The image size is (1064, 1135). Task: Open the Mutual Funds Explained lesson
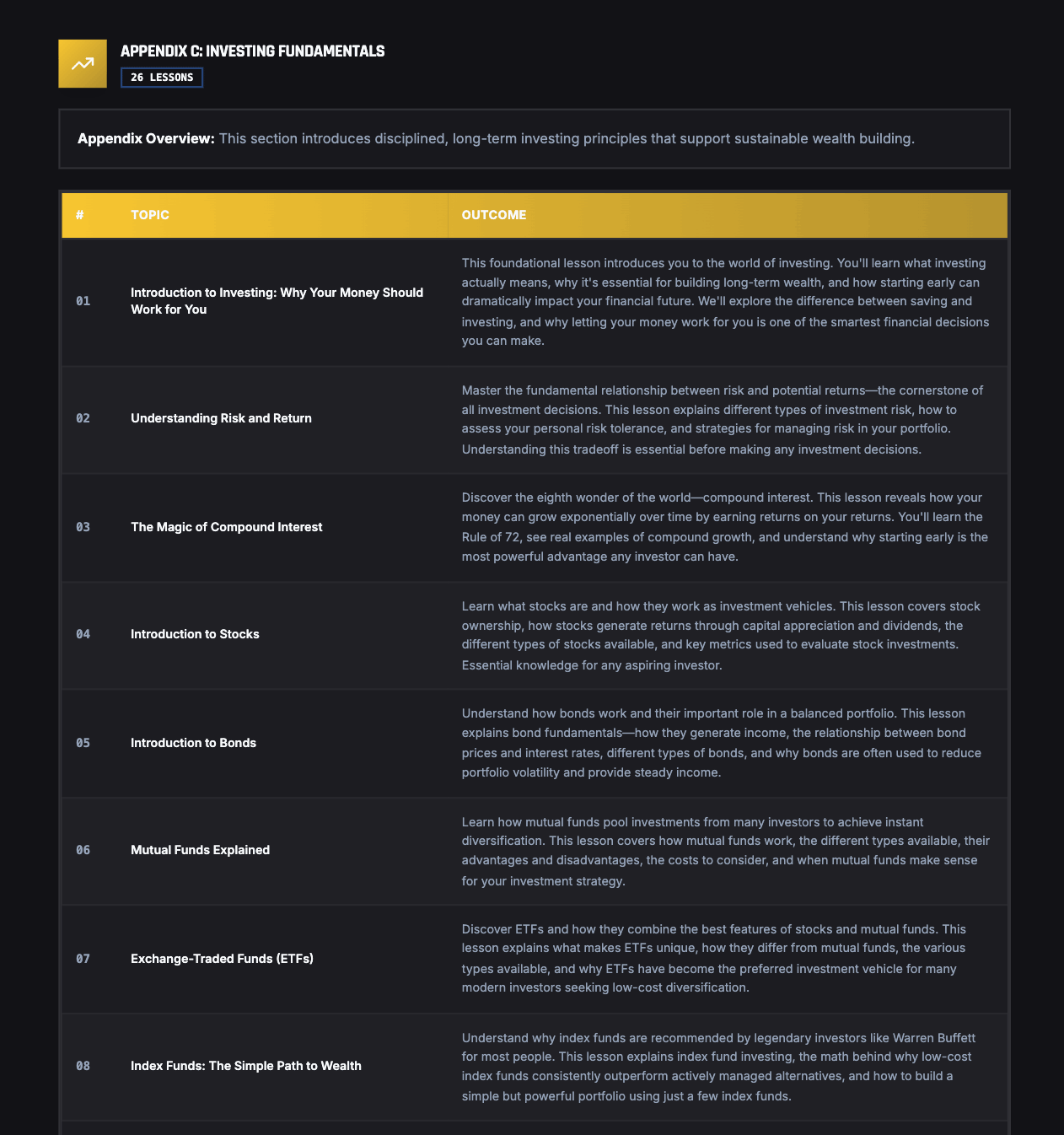(x=200, y=850)
